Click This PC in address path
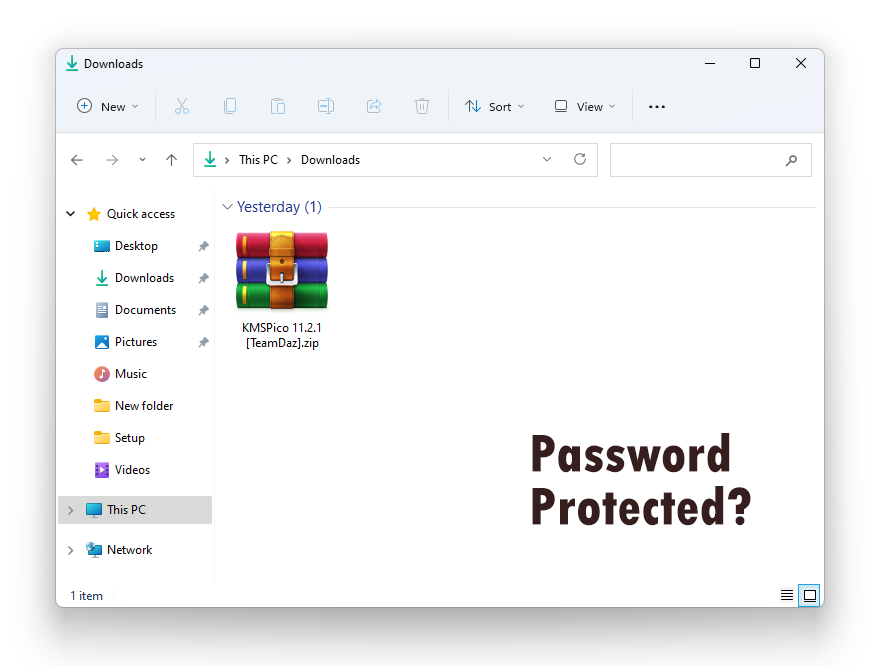 tap(258, 160)
